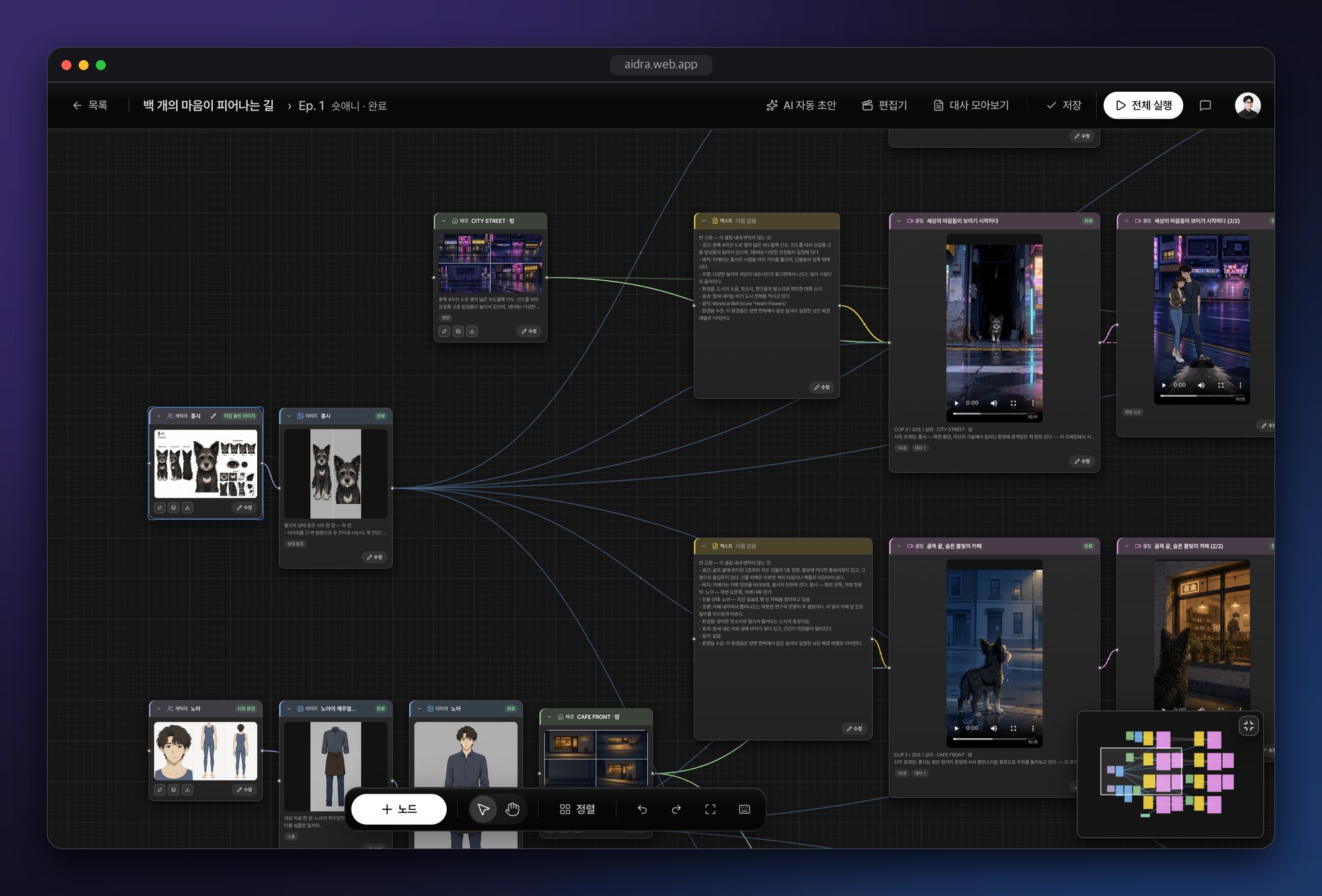The height and width of the screenshot is (896, 1322).
Task: Select the pointer cursor tool
Action: click(483, 809)
